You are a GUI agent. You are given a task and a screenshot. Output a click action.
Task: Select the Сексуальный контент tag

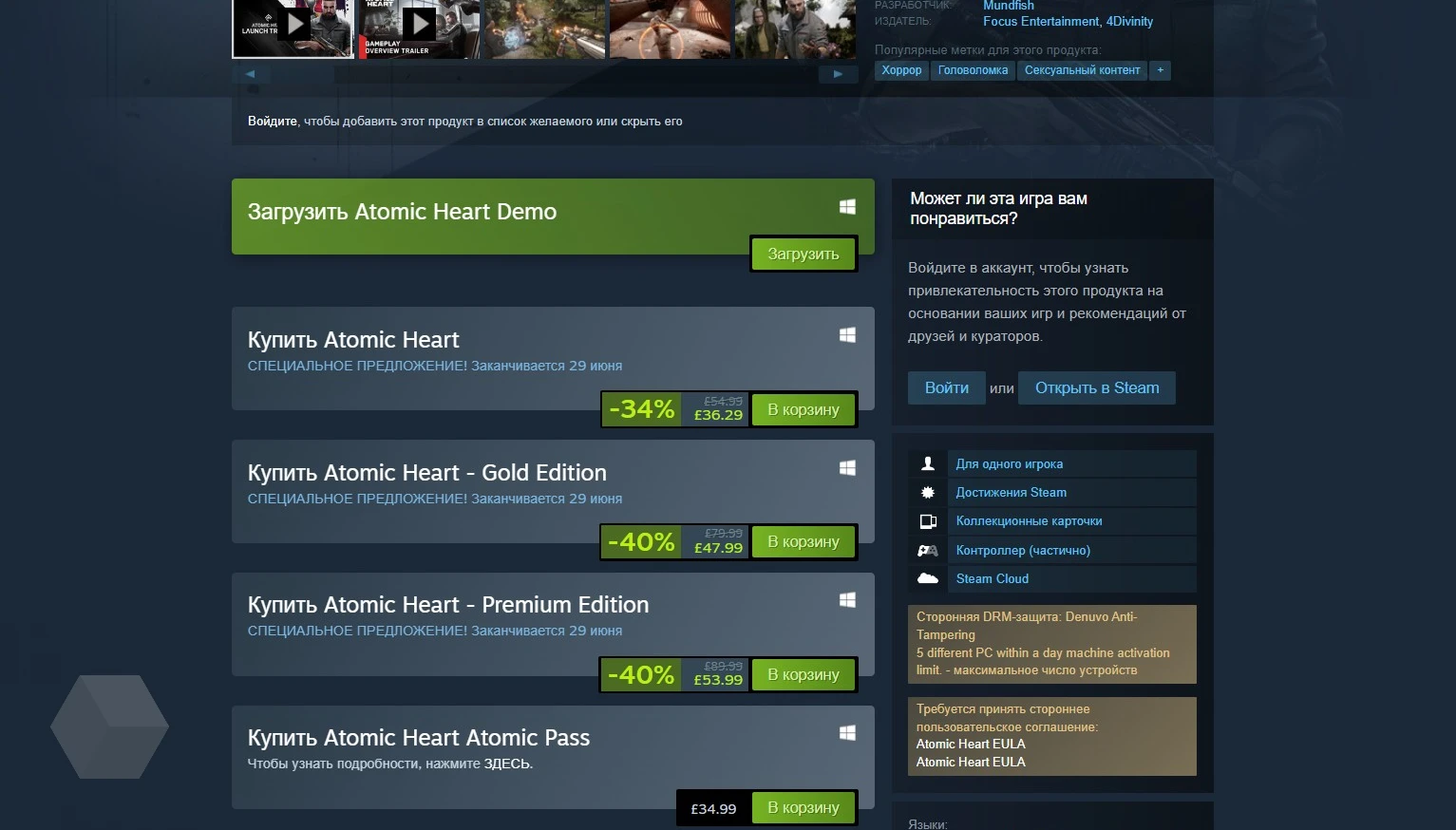point(1082,70)
